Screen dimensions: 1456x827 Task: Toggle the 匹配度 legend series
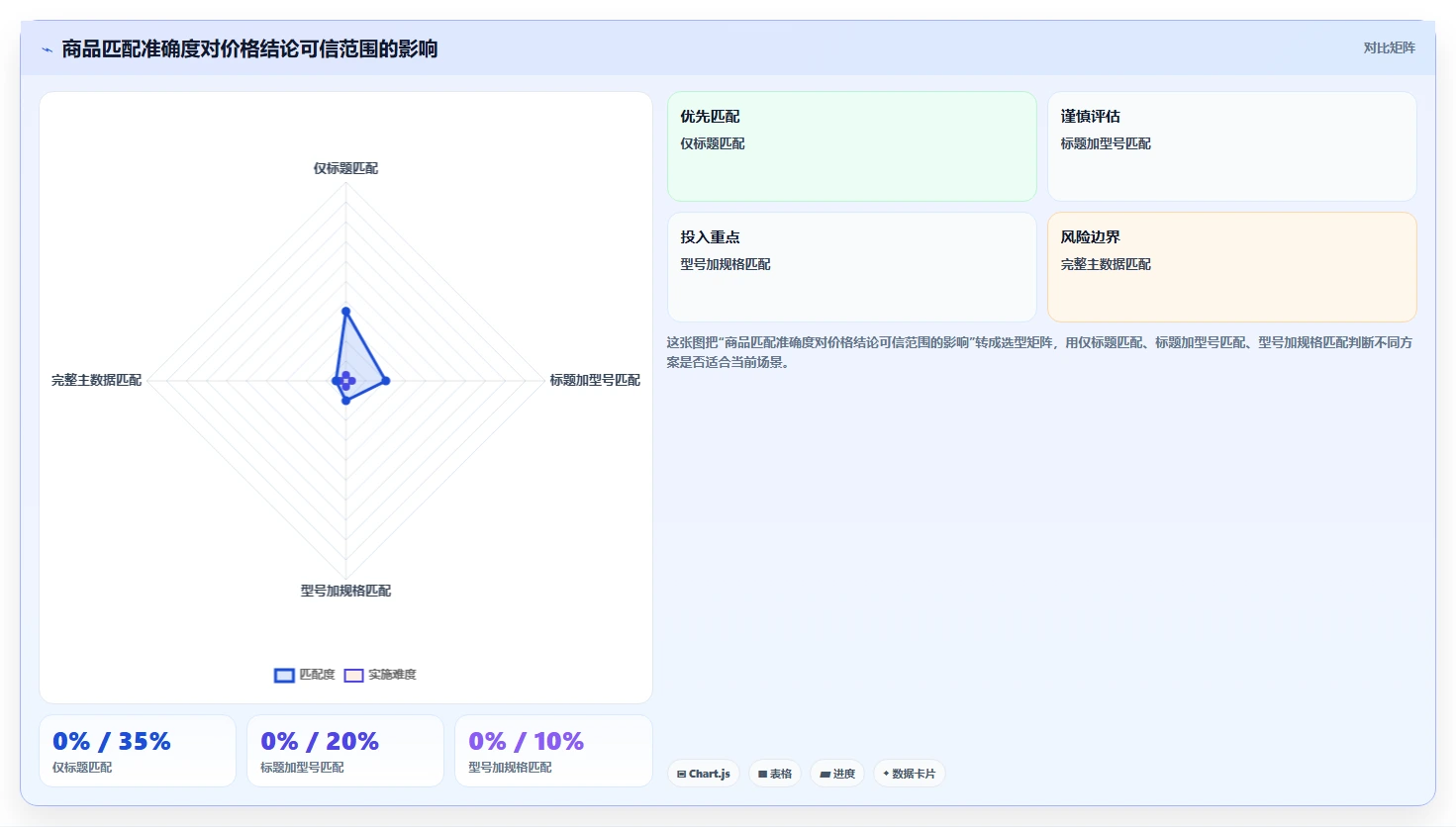(304, 675)
